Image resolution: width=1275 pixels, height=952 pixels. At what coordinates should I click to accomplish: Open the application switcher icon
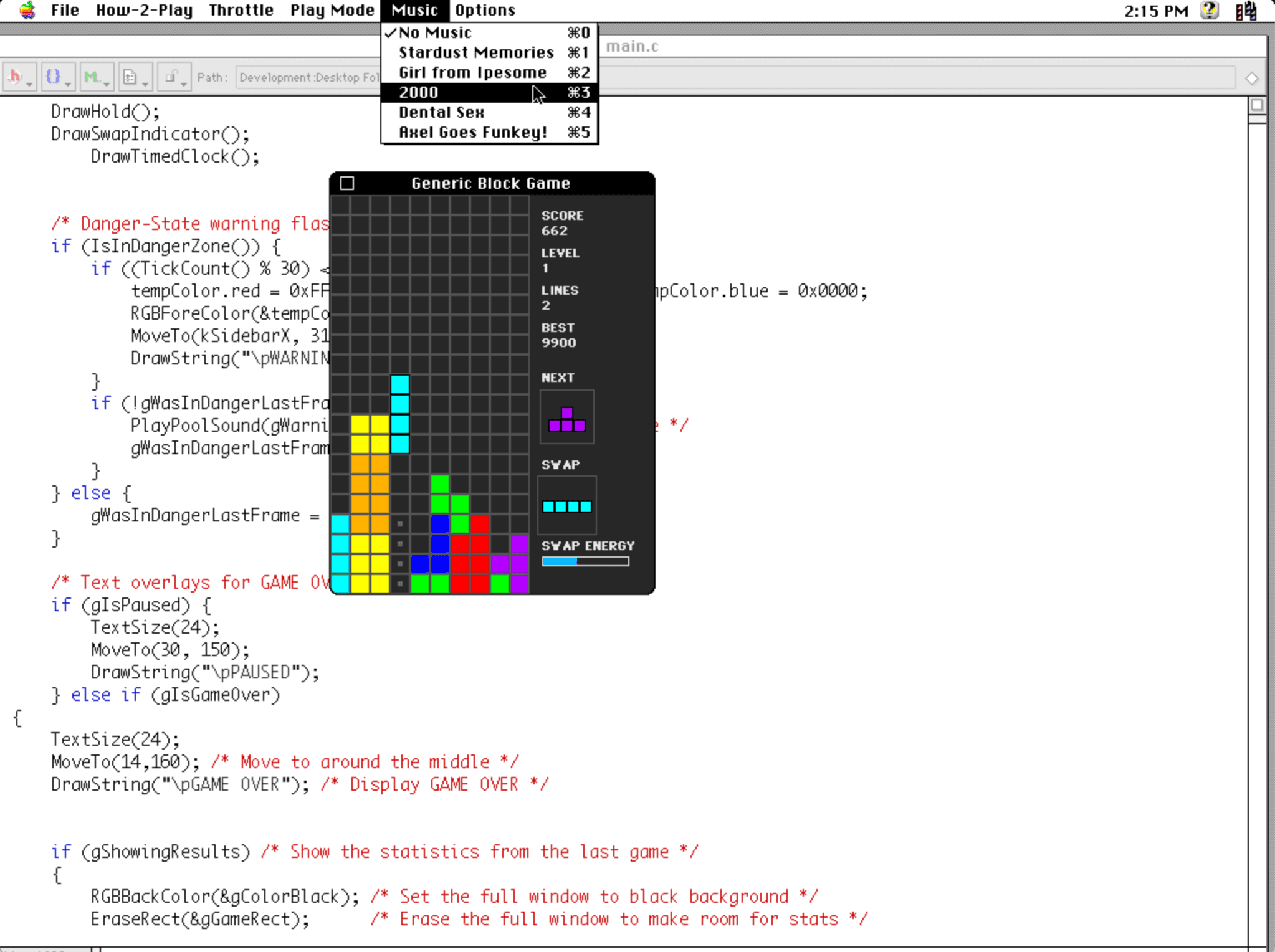tap(1246, 10)
